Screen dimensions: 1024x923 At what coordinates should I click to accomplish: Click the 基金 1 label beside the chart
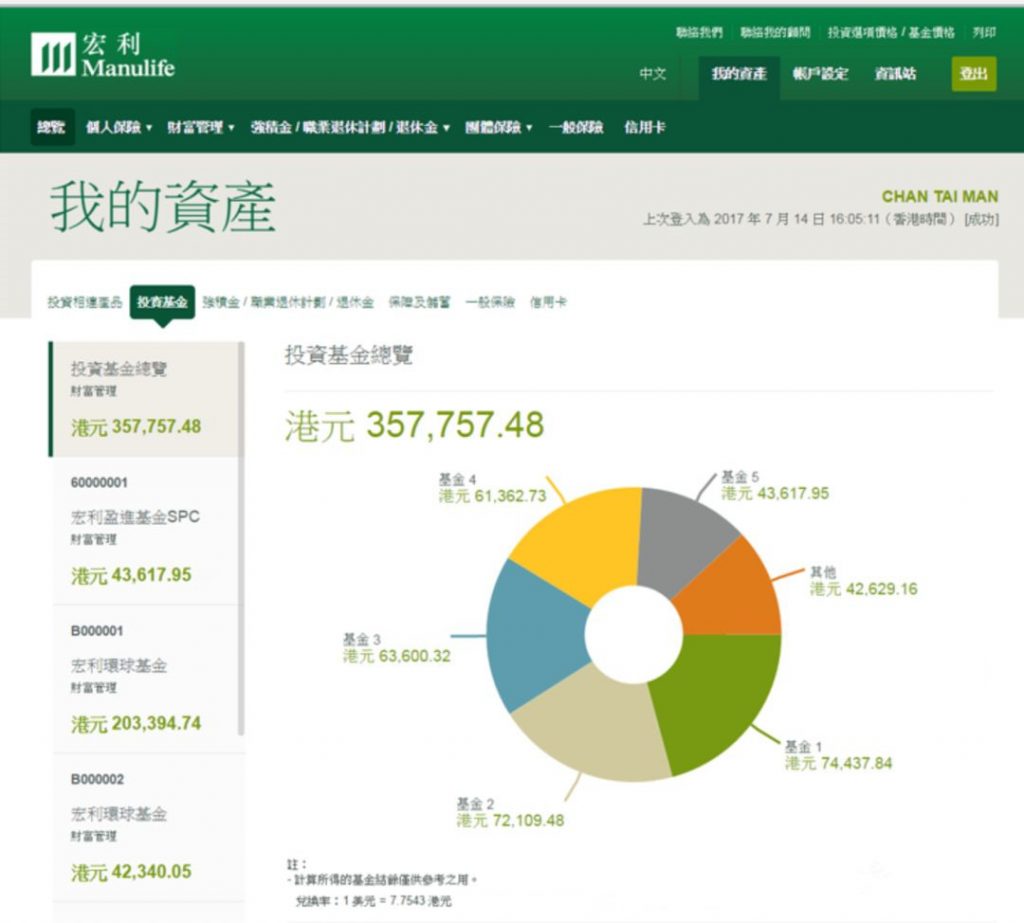tap(803, 746)
